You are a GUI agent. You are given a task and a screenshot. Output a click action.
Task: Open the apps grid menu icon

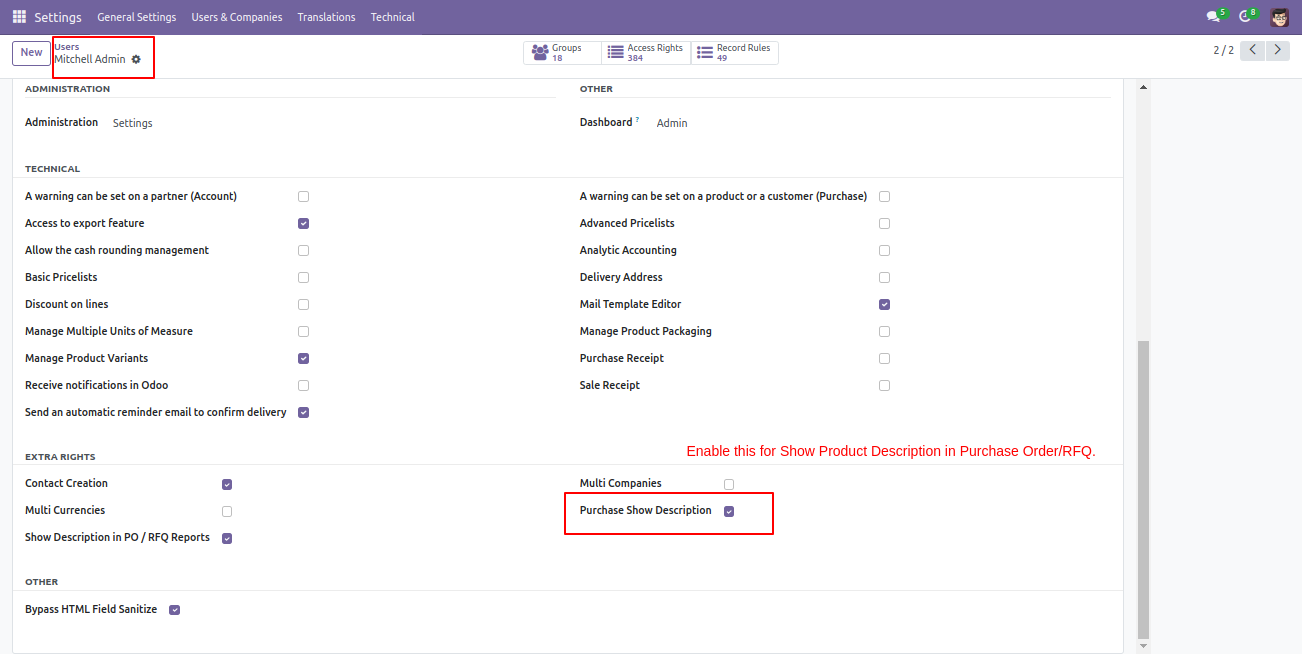coord(19,17)
